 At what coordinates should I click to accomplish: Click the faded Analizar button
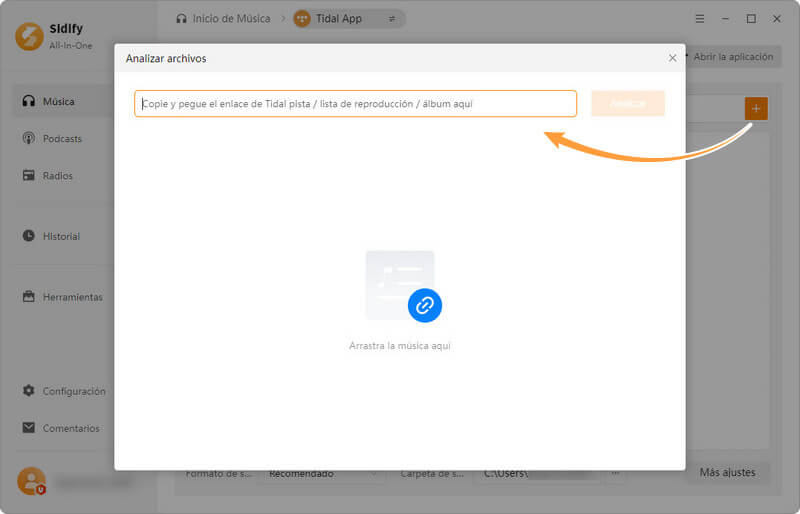tap(628, 104)
